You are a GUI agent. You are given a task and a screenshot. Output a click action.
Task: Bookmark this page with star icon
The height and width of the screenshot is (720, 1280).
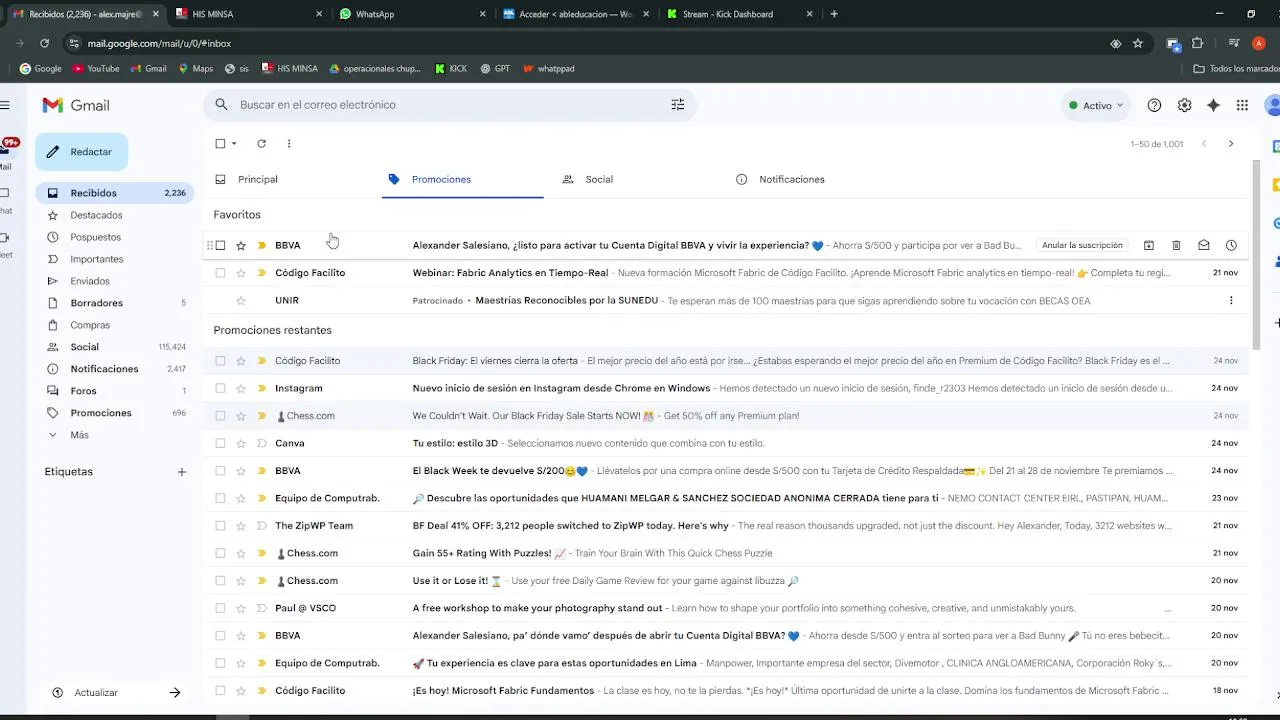pos(1138,43)
